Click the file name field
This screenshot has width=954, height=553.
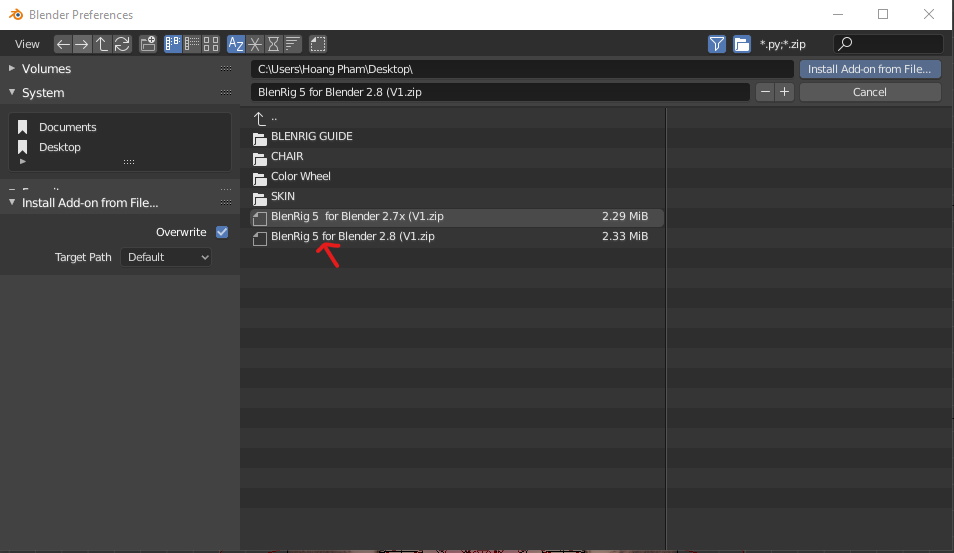point(500,92)
